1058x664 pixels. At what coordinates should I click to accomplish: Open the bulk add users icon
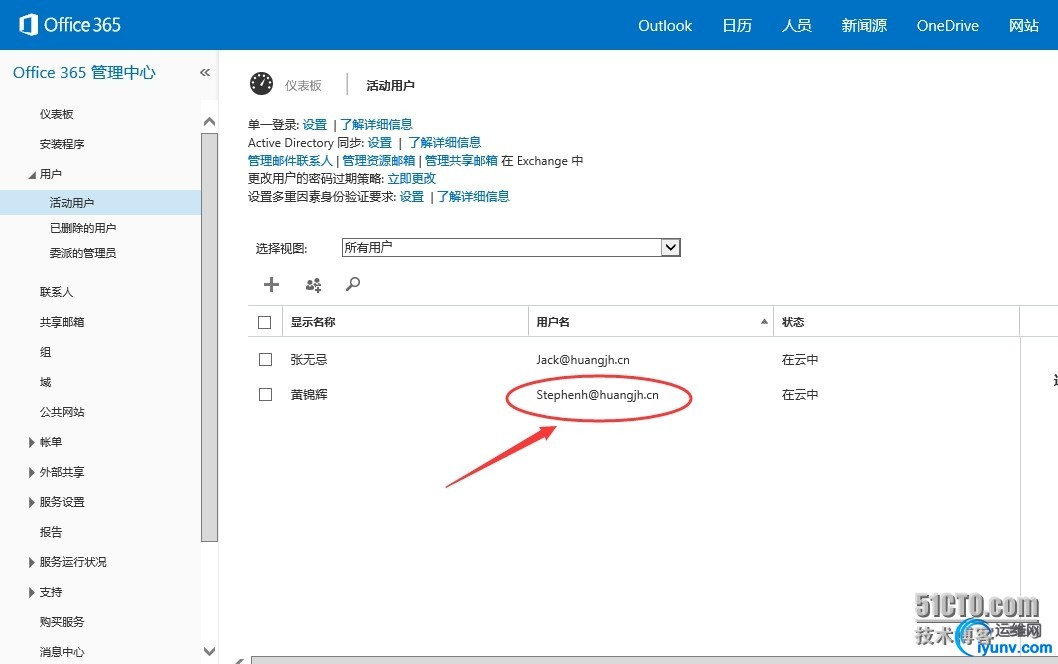313,285
